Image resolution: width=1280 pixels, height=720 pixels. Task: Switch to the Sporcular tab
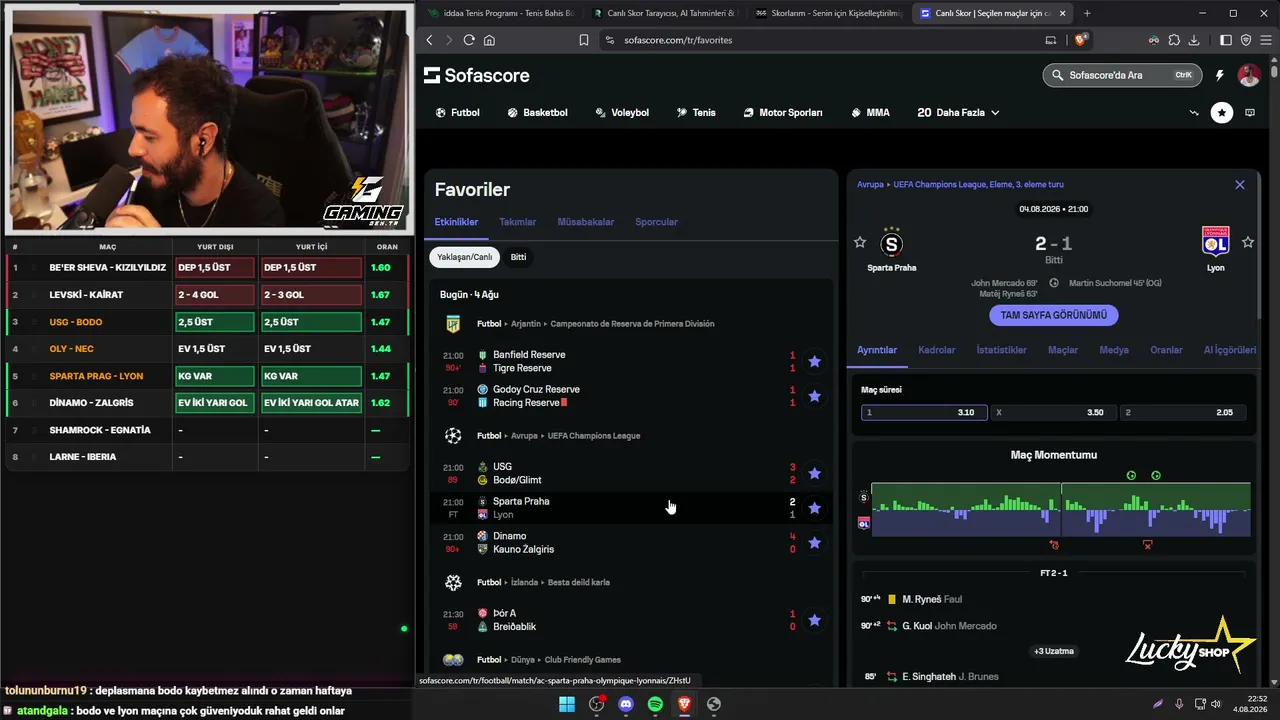pos(657,222)
